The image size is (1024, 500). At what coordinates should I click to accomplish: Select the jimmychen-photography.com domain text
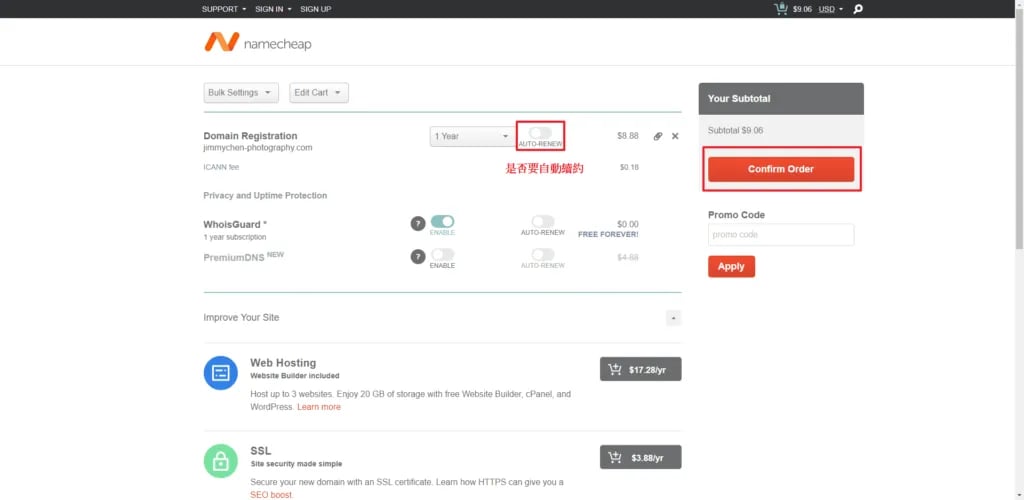(x=258, y=148)
